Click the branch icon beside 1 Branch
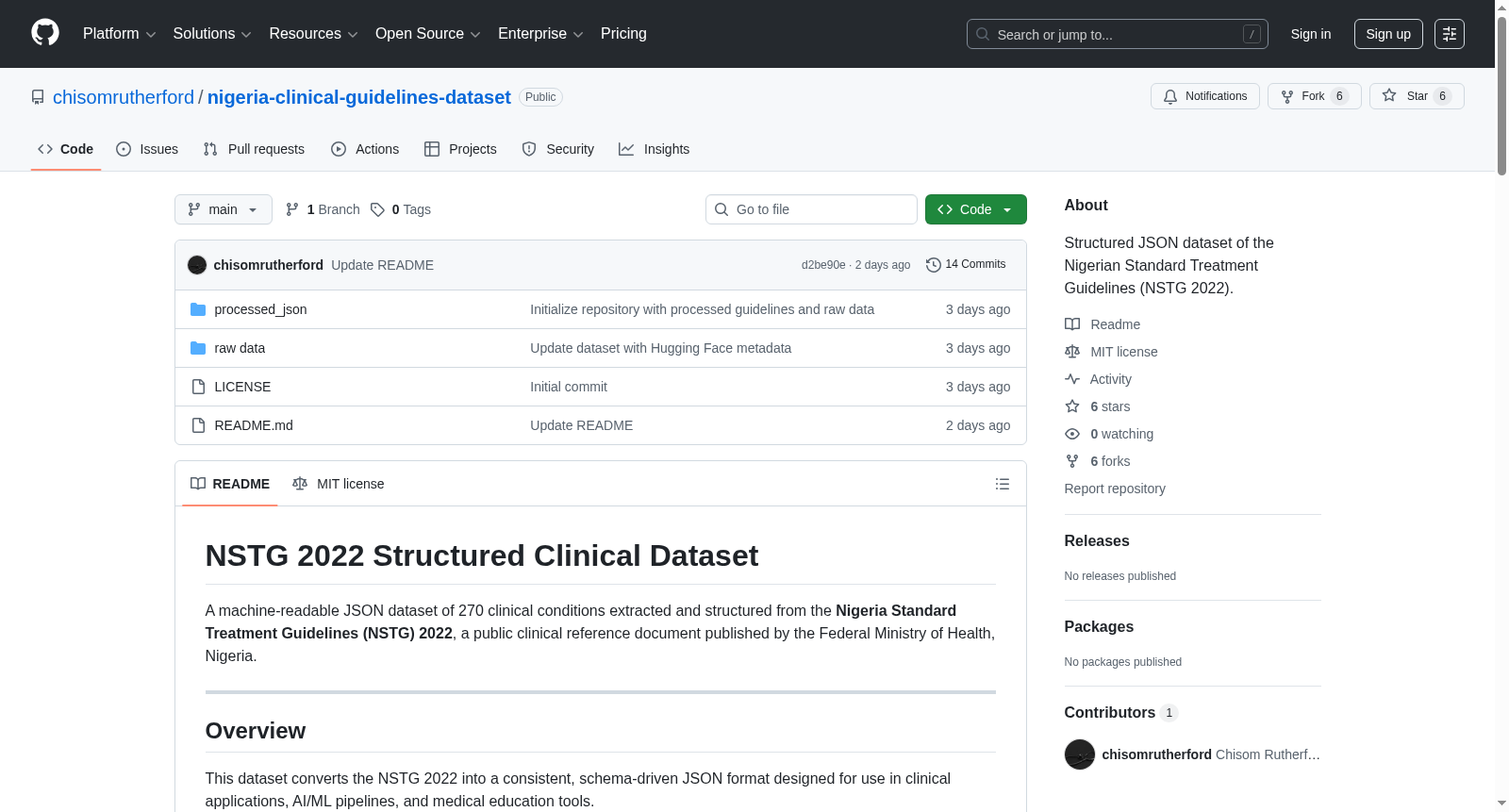The height and width of the screenshot is (812, 1509). click(x=292, y=209)
